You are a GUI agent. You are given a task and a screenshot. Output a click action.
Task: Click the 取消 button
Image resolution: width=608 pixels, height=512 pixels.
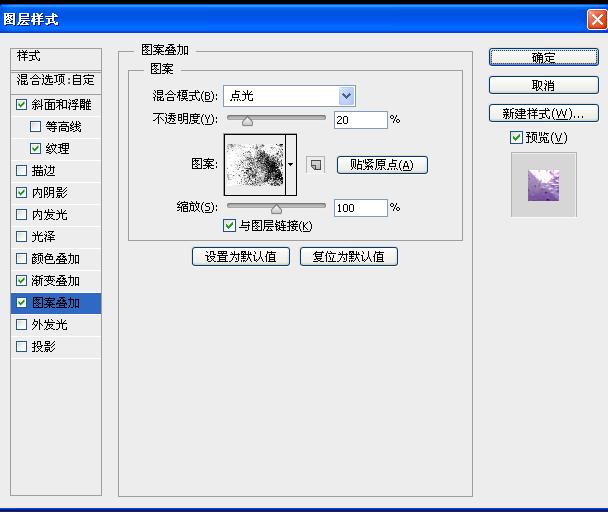tap(544, 85)
